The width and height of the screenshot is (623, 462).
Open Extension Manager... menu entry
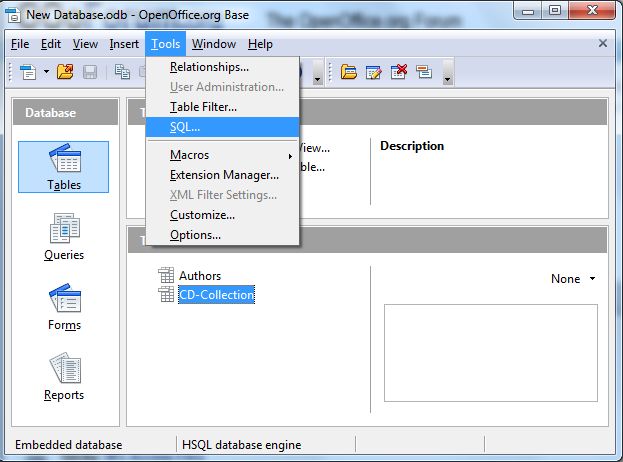222,175
